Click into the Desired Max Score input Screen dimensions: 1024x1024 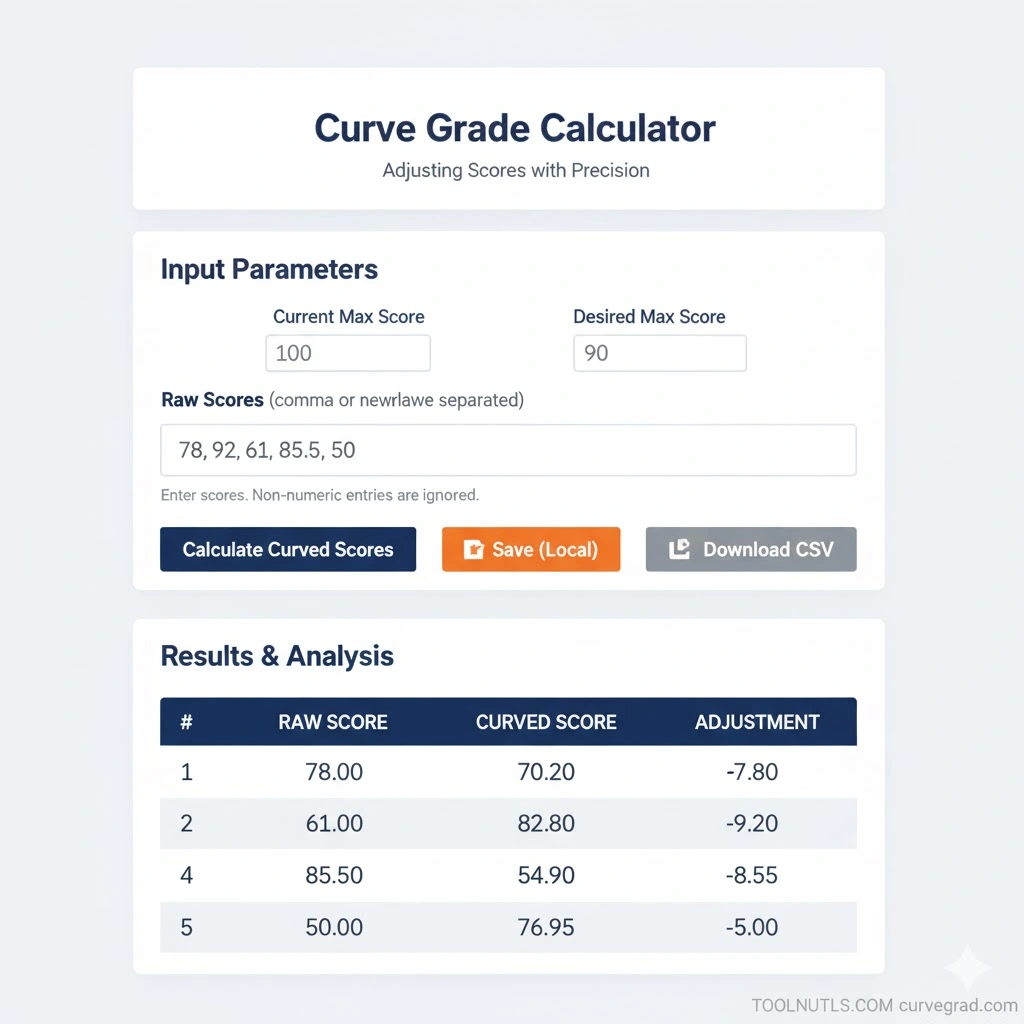point(659,353)
